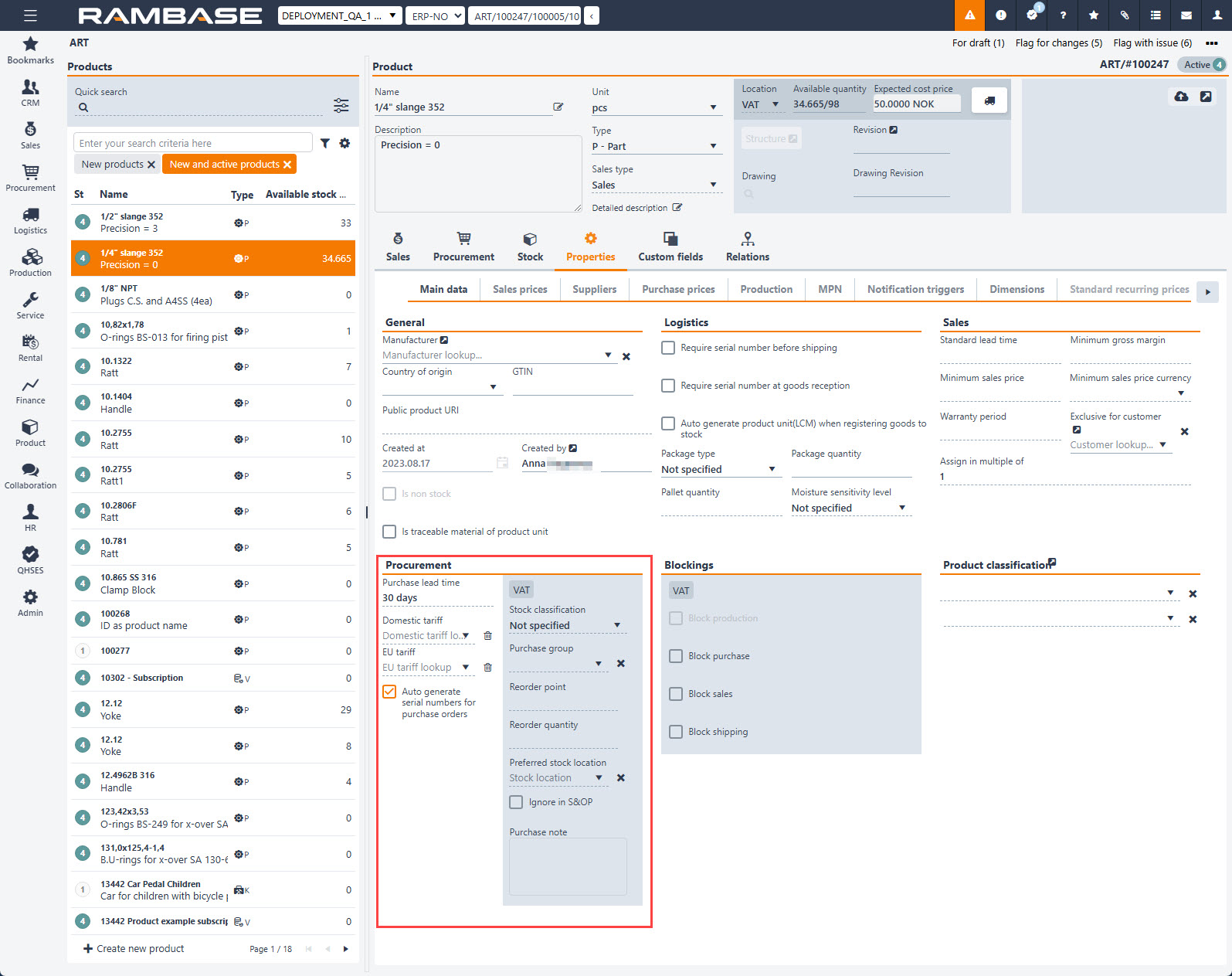Open the QHSES sidebar icon
The image size is (1232, 976).
(x=30, y=560)
